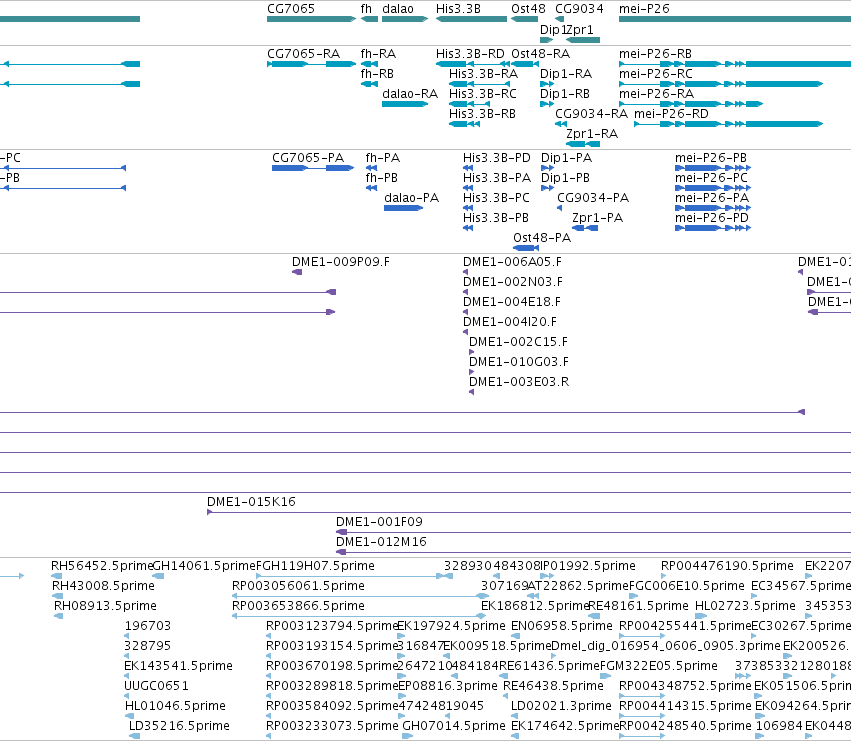The width and height of the screenshot is (851, 741).
Task: Select the protein label "fh-PA"
Action: 383,158
